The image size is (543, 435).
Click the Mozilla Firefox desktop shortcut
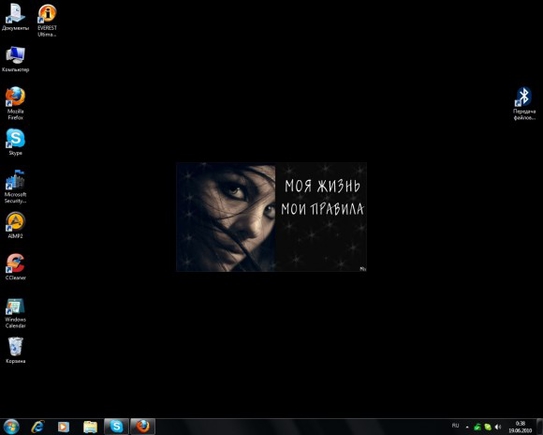16,103
